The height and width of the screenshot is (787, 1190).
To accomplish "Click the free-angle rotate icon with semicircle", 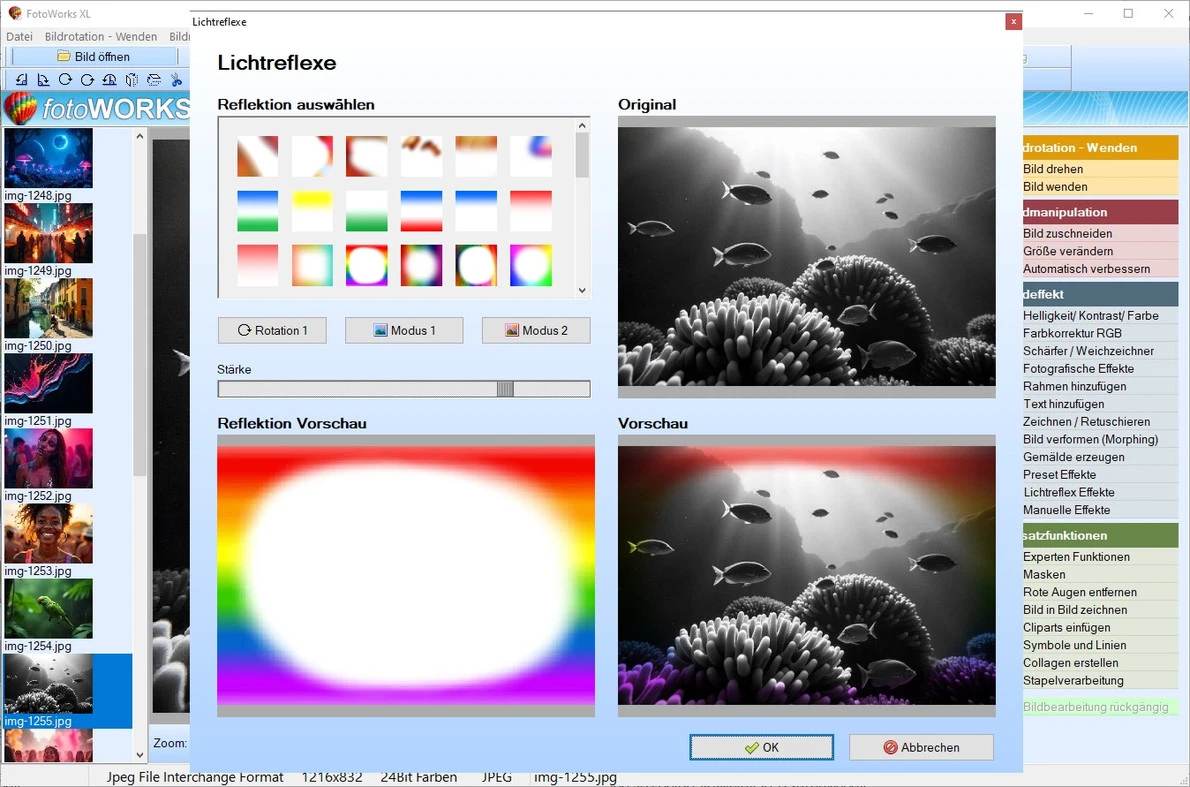I will (109, 80).
